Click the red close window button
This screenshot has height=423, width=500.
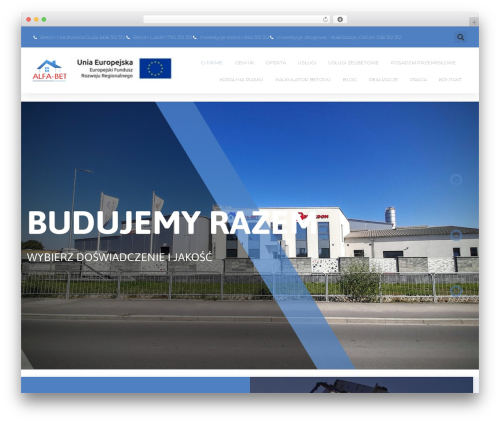click(x=29, y=20)
